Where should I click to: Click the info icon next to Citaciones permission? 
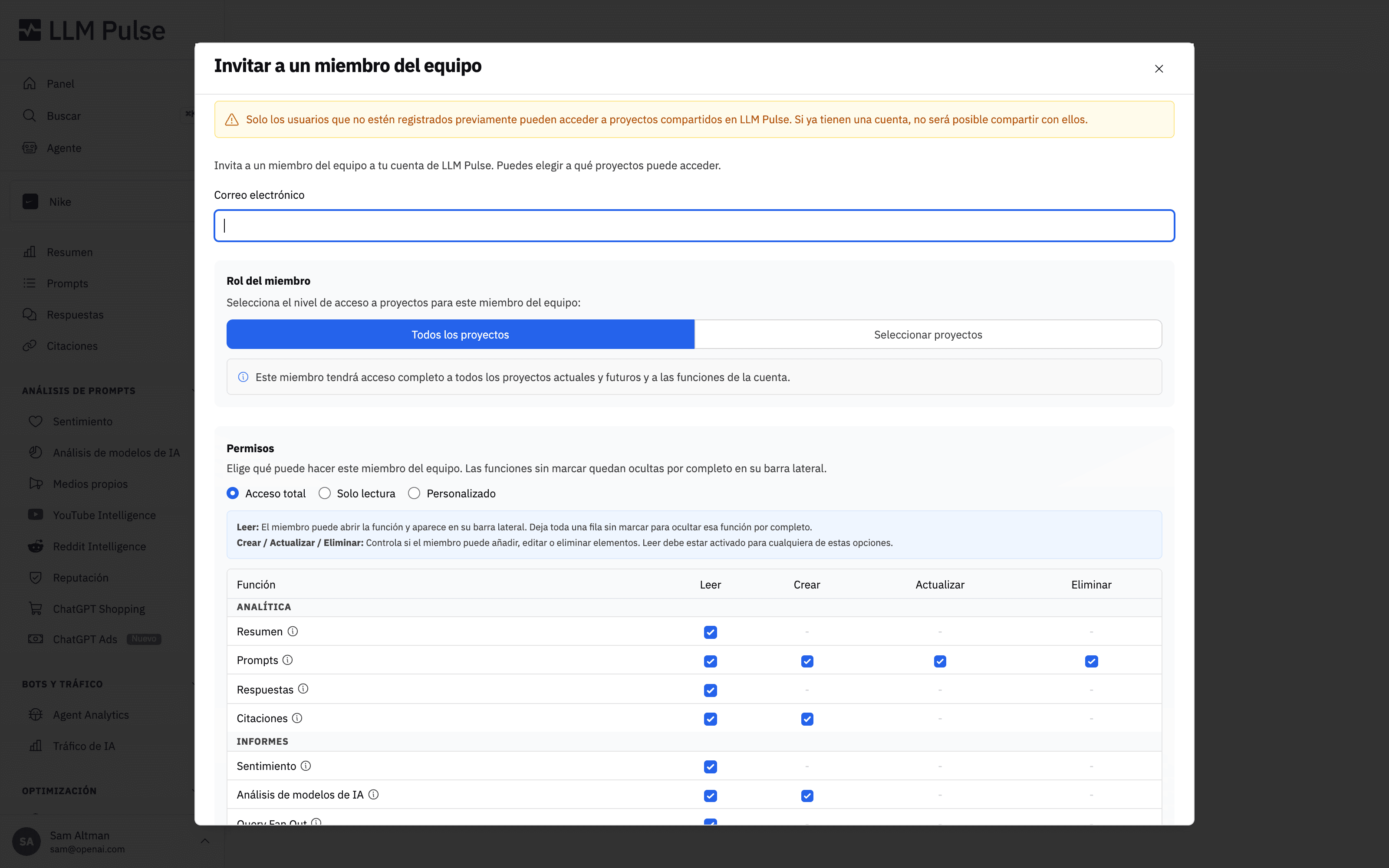click(297, 718)
